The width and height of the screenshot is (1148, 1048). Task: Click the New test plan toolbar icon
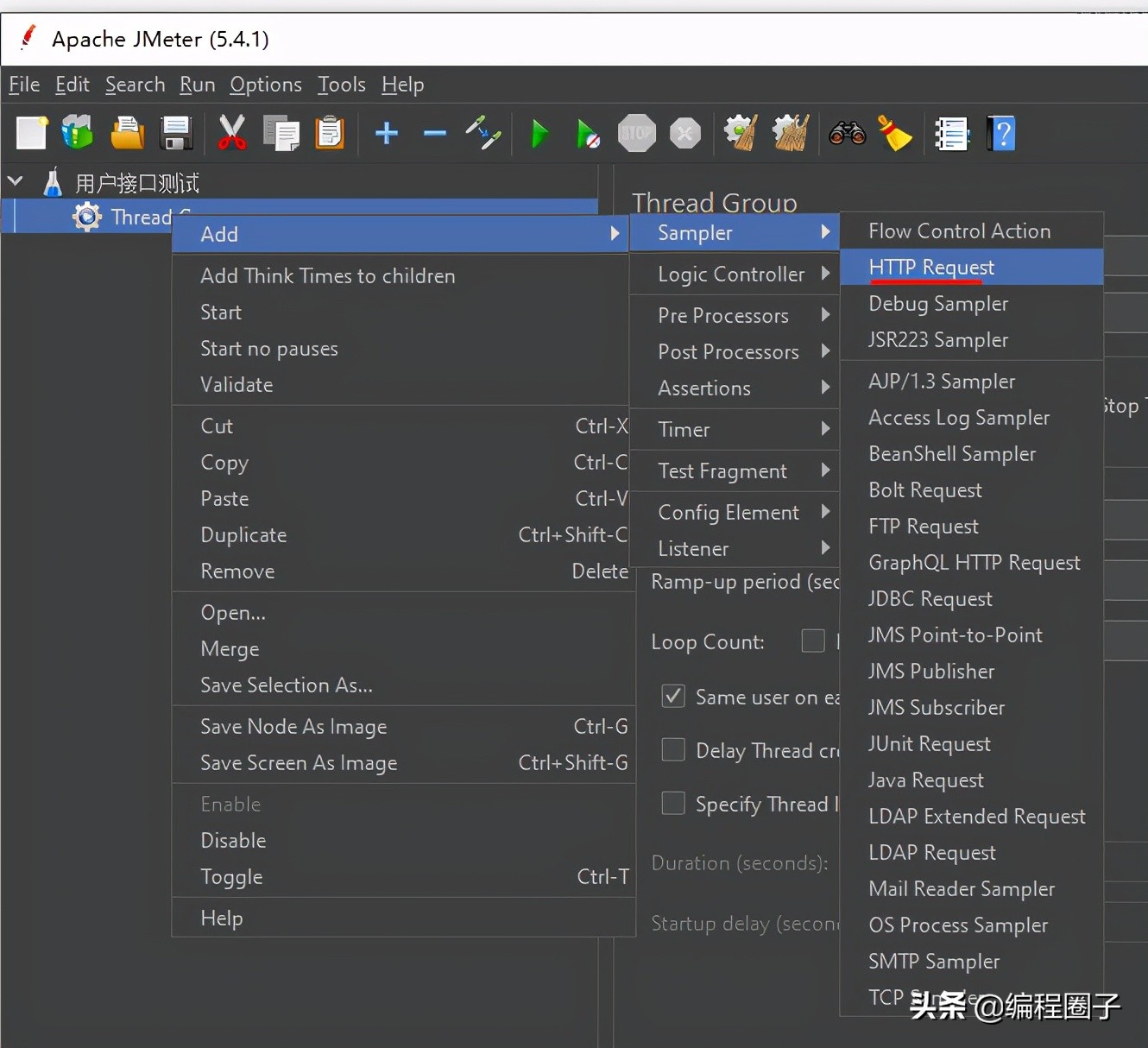(32, 133)
